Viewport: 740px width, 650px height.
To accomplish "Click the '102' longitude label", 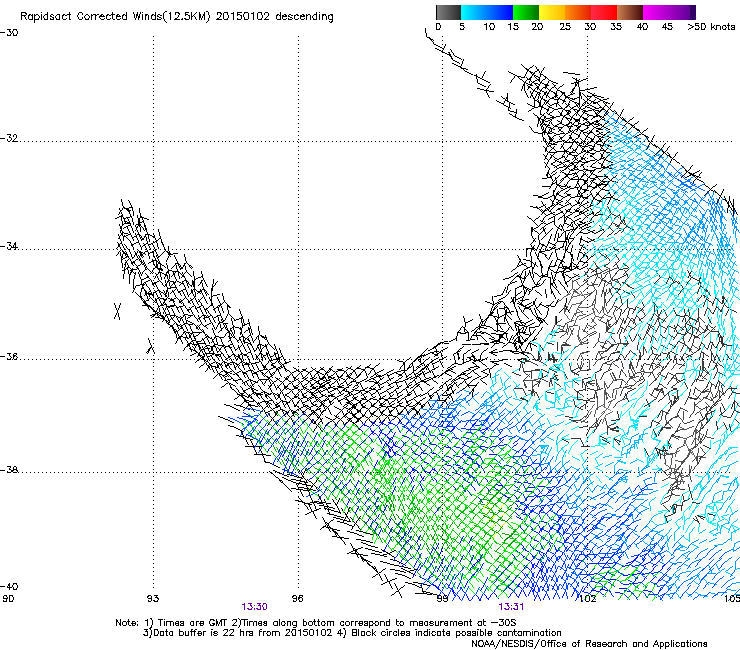I will pyautogui.click(x=587, y=599).
